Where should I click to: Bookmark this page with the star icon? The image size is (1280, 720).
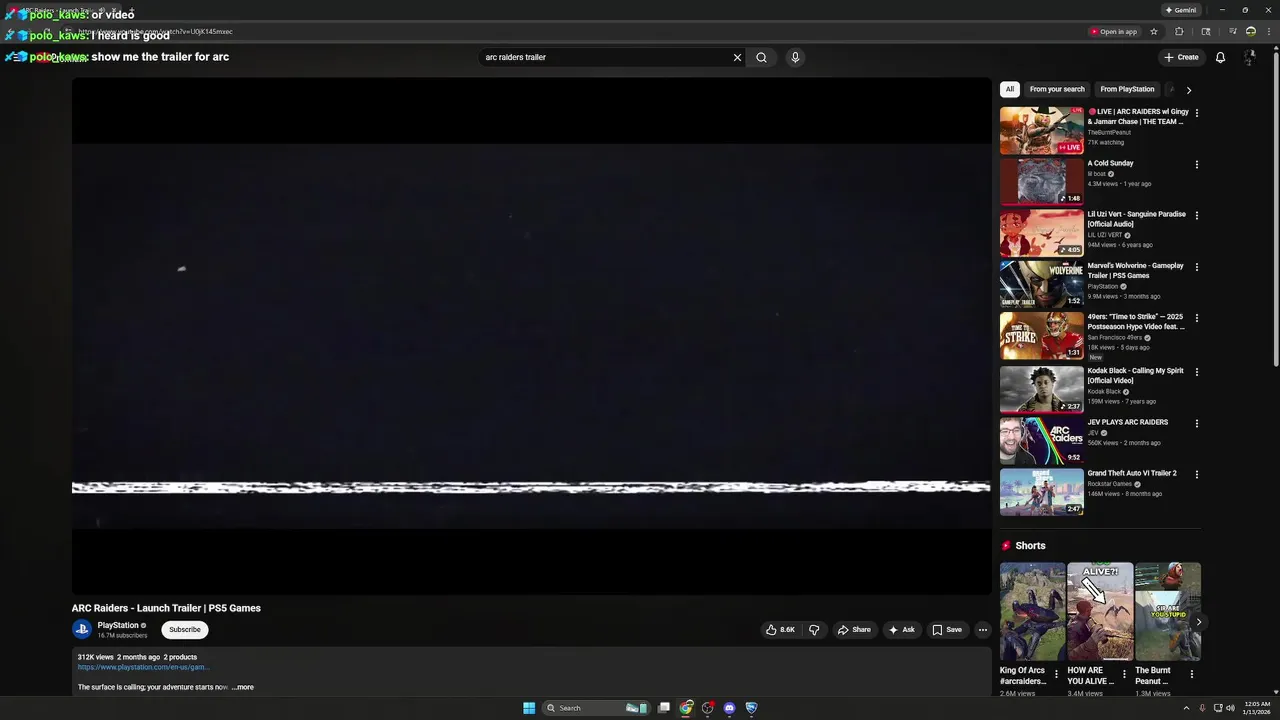(1154, 31)
